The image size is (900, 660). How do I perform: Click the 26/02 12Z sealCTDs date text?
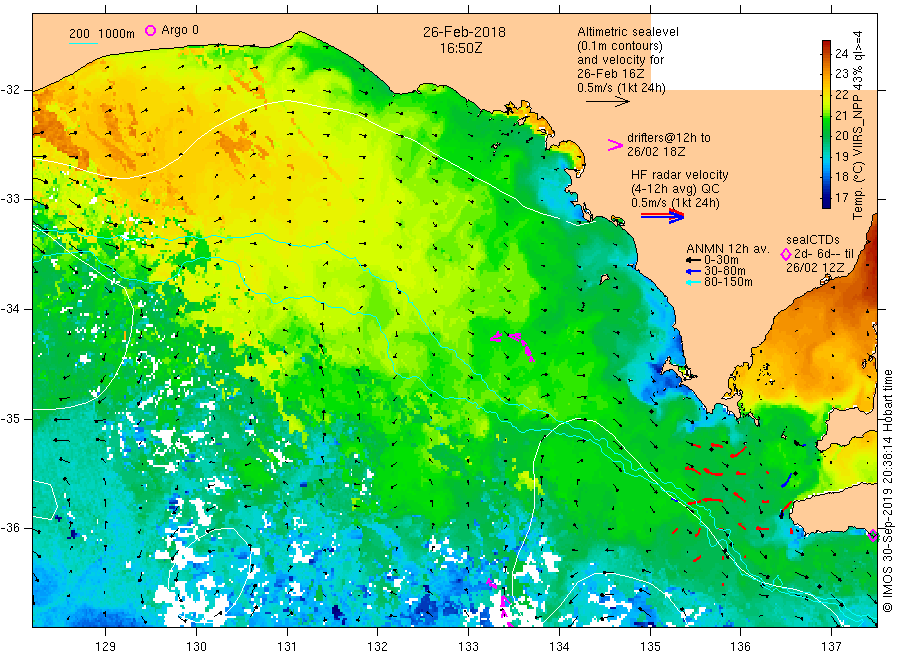coord(814,268)
